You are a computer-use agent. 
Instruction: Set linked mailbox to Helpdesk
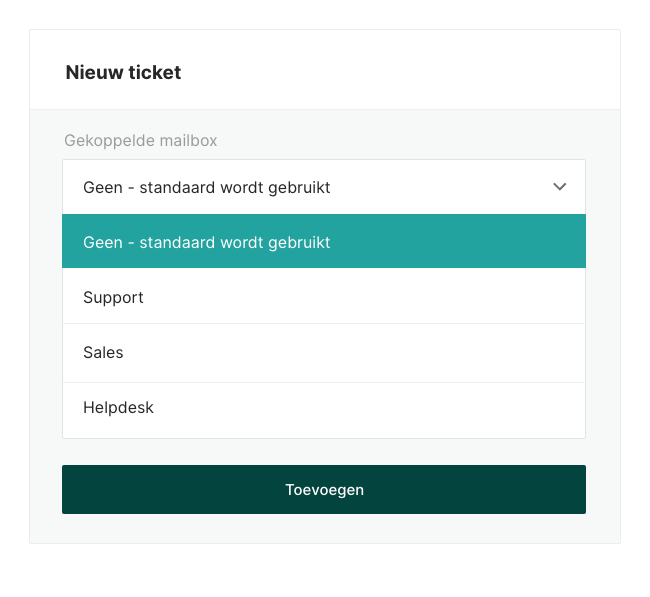(x=119, y=408)
